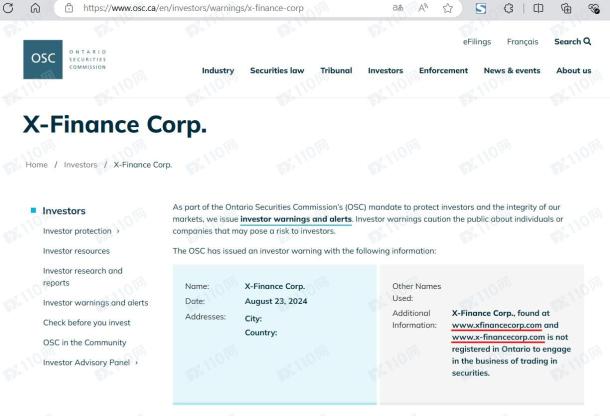Open the Investors top menu
Screen dimensions: 610x416
click(x=386, y=70)
